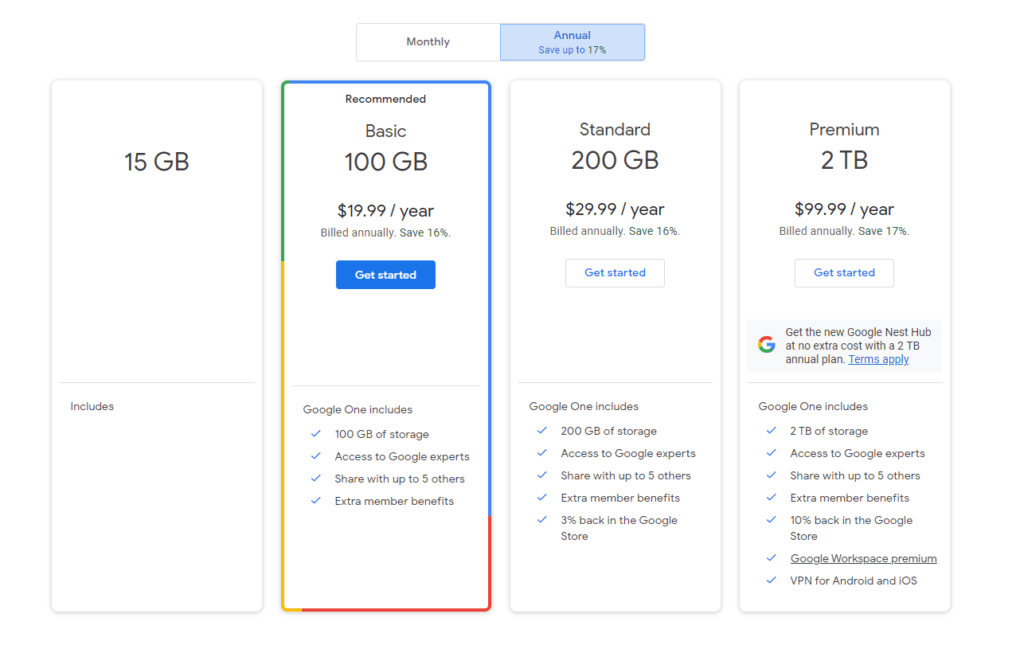
Task: Click Get started for the Basic 100 GB plan
Action: (x=385, y=274)
